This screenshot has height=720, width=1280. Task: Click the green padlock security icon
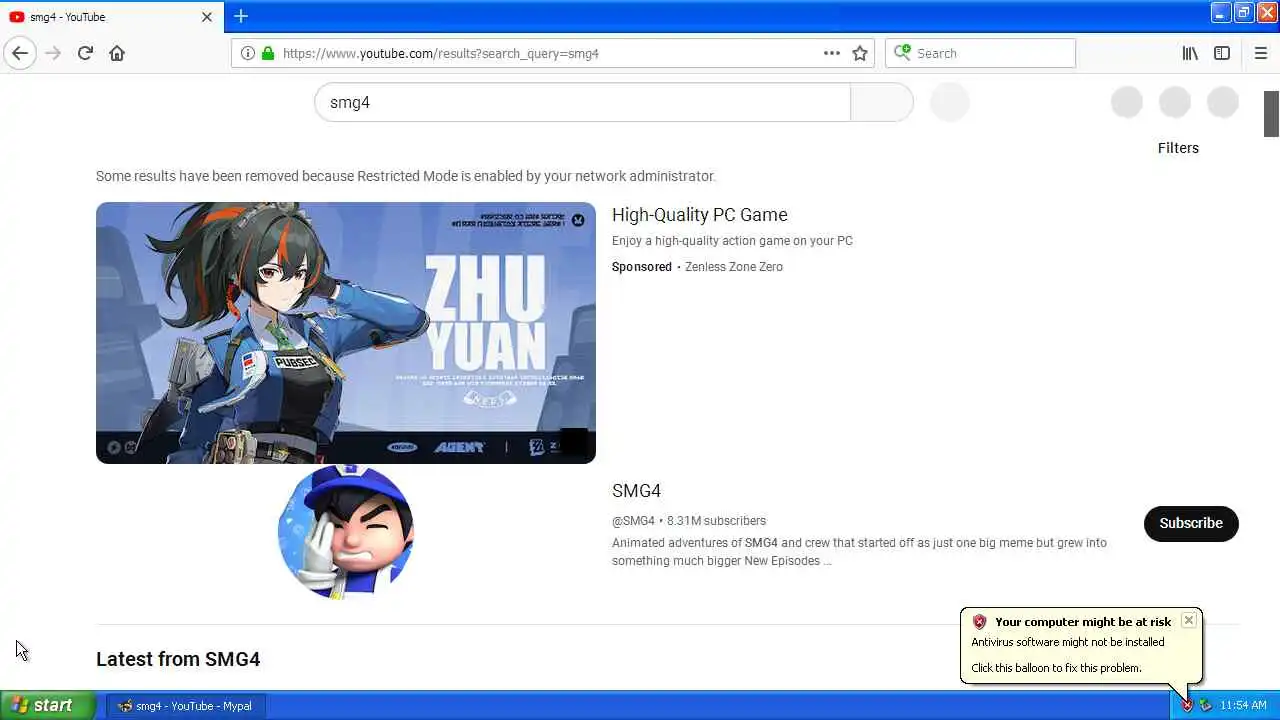(x=267, y=53)
